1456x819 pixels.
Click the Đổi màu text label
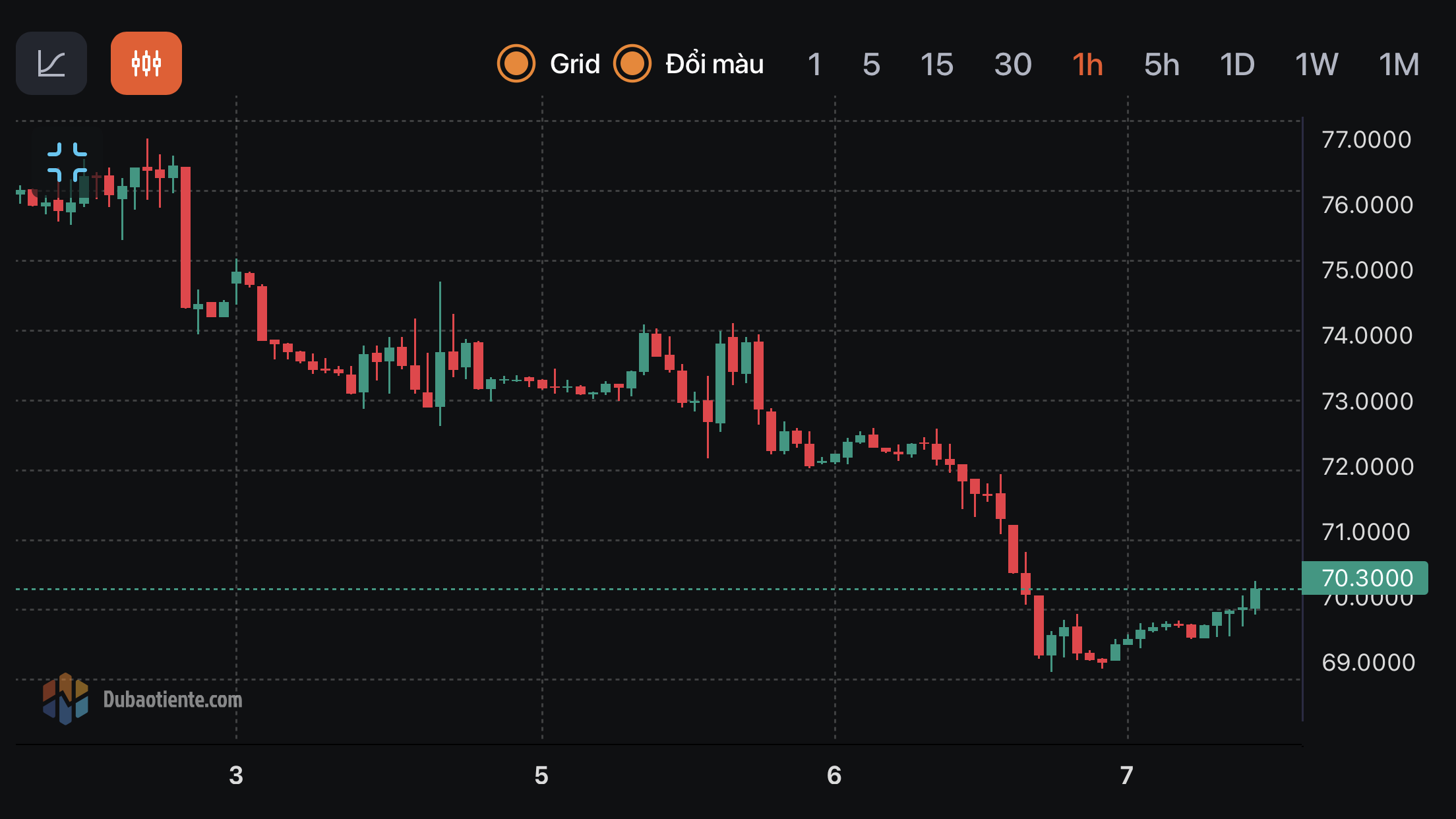(x=715, y=64)
